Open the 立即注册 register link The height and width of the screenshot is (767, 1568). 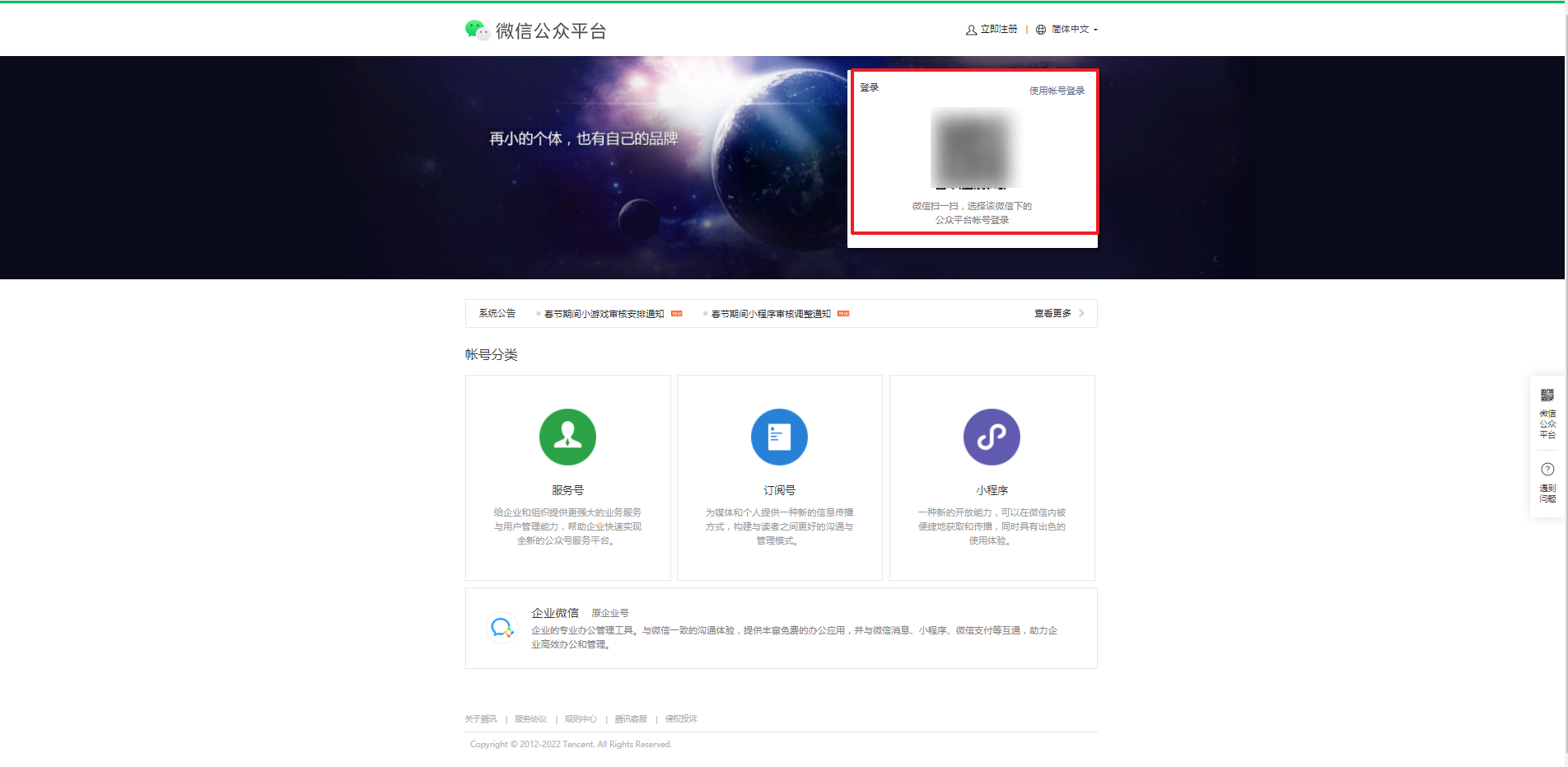point(999,29)
